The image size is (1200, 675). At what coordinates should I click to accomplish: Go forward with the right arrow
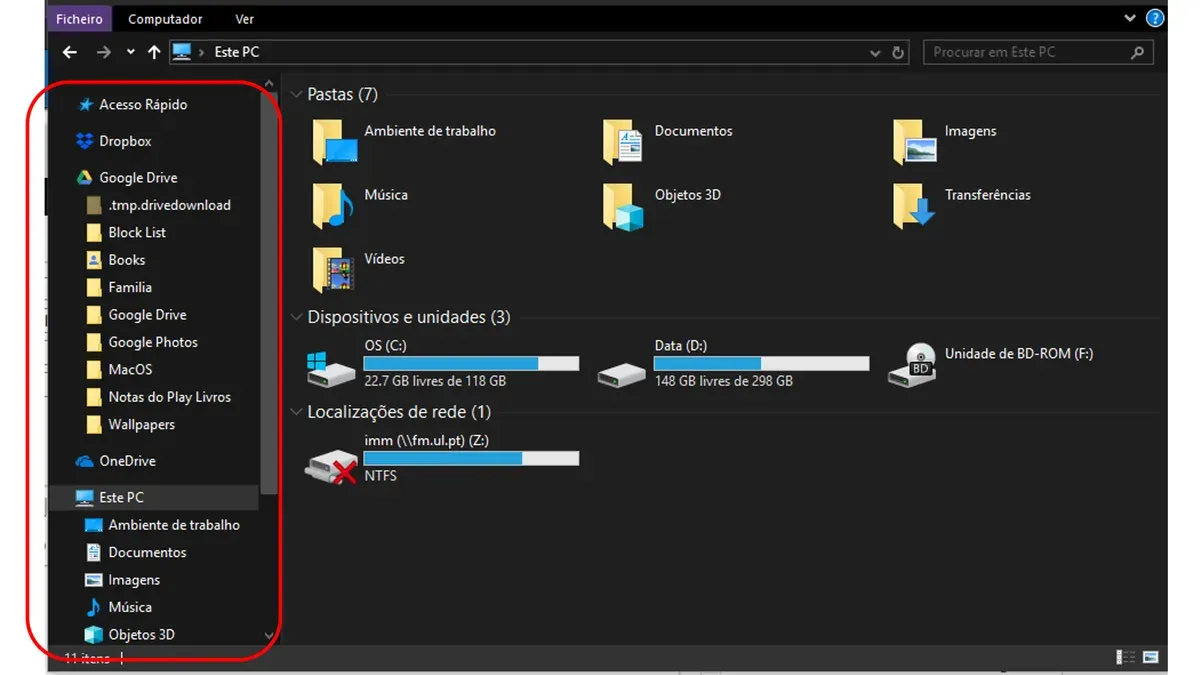click(x=104, y=52)
